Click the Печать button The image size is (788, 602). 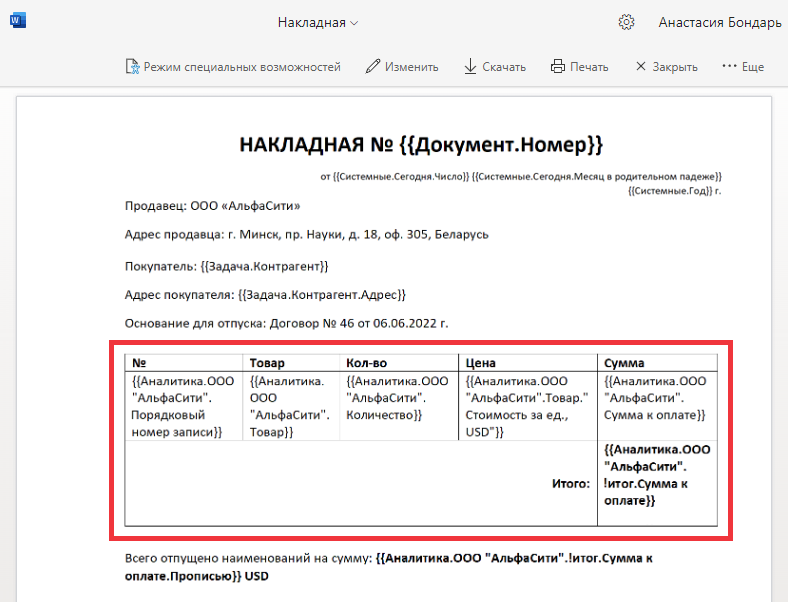pos(579,66)
